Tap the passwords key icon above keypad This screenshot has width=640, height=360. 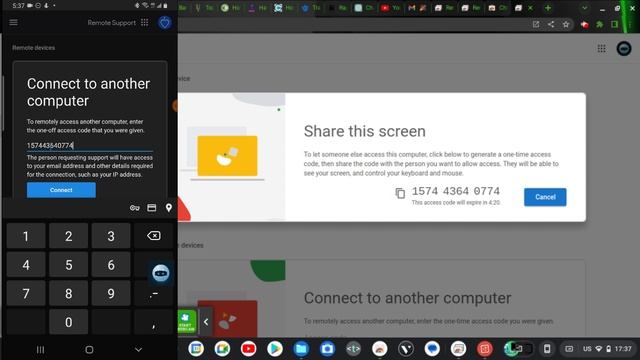[x=135, y=208]
